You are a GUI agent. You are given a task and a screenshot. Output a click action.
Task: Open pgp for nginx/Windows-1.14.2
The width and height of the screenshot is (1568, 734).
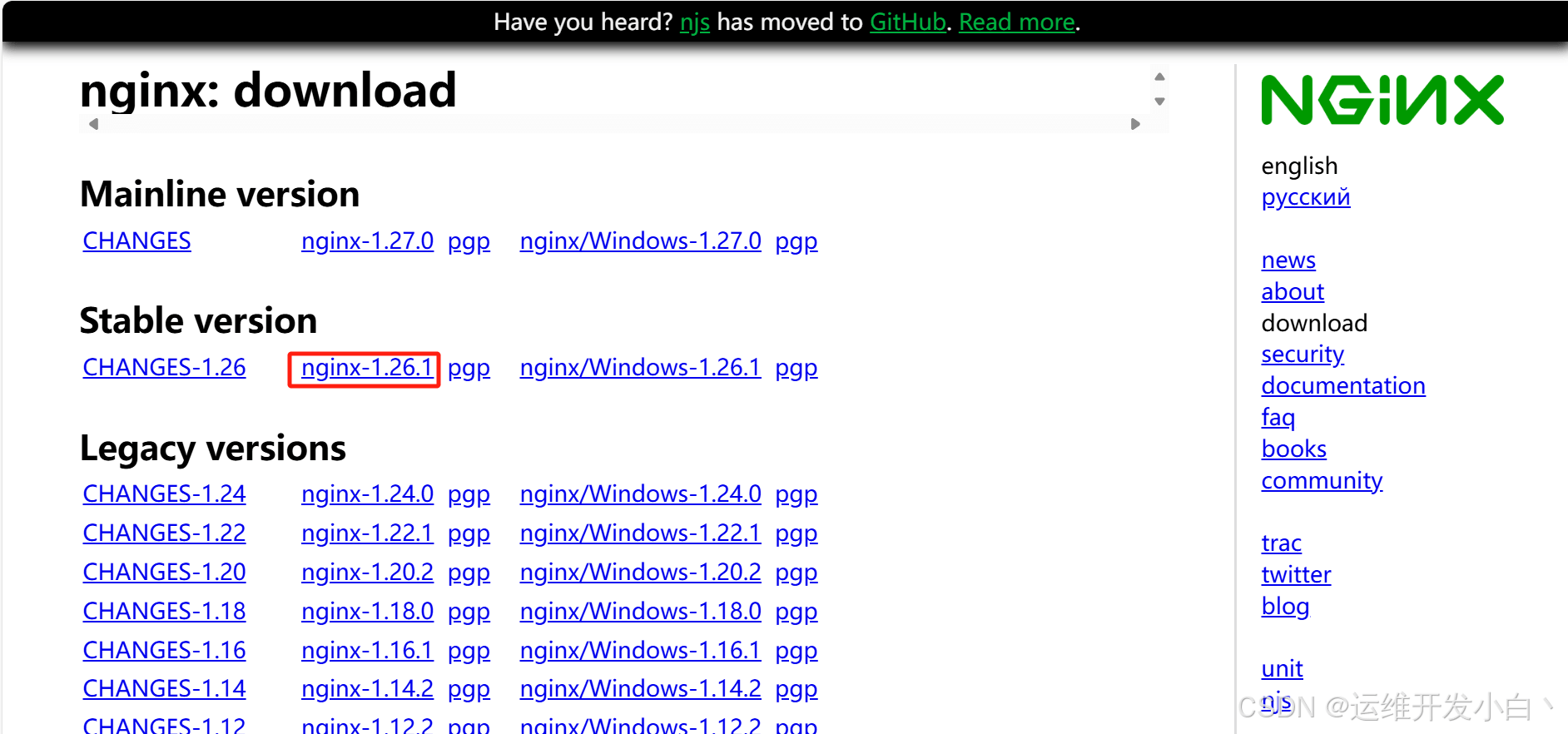796,689
